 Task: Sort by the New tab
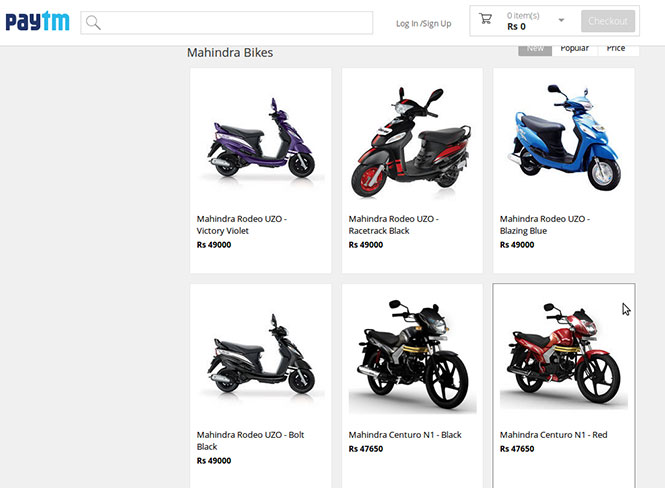point(535,49)
